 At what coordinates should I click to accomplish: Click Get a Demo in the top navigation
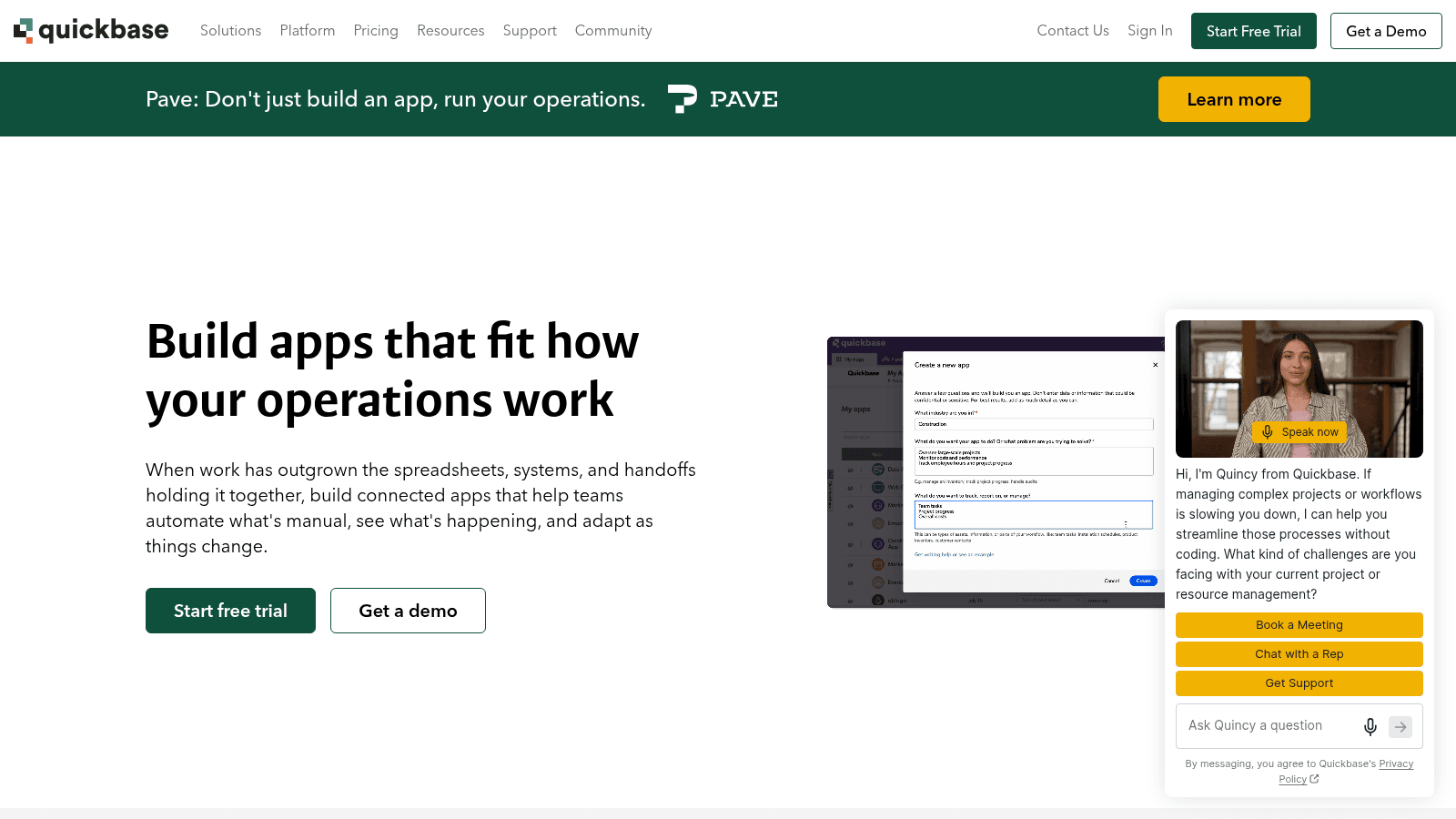coord(1386,31)
